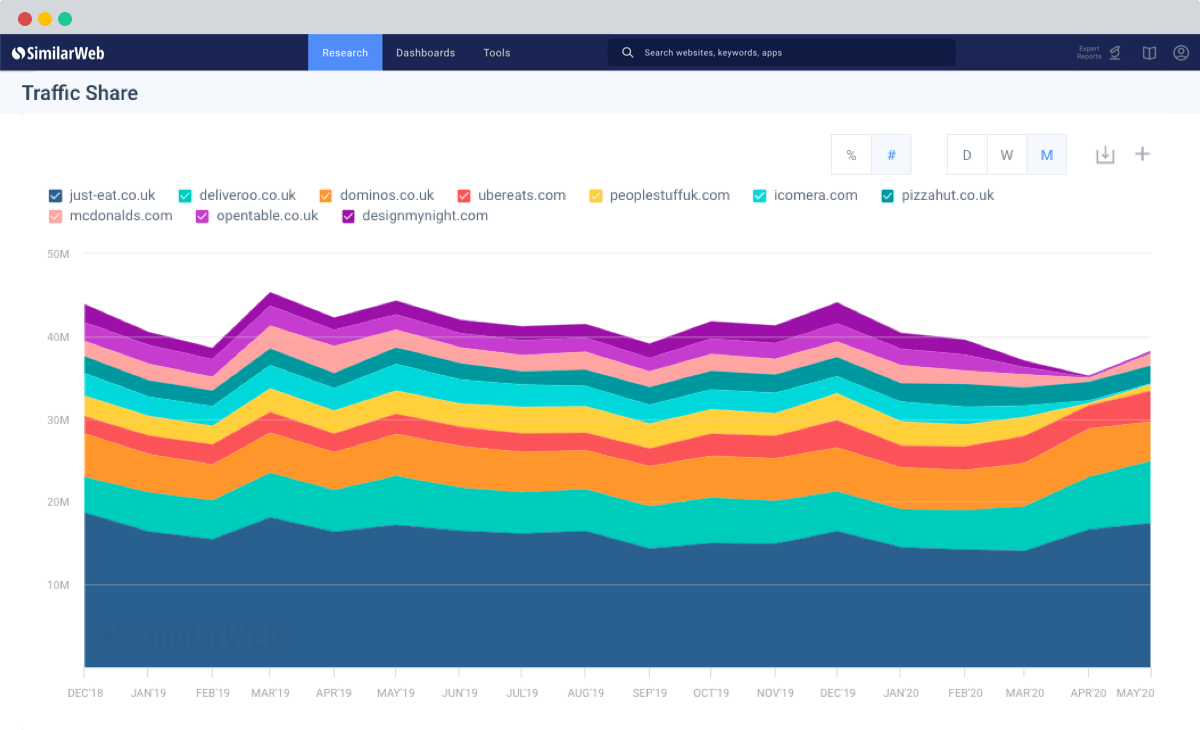Click the pizzahut.co.uk legend label
Image resolution: width=1200 pixels, height=730 pixels.
(x=948, y=196)
